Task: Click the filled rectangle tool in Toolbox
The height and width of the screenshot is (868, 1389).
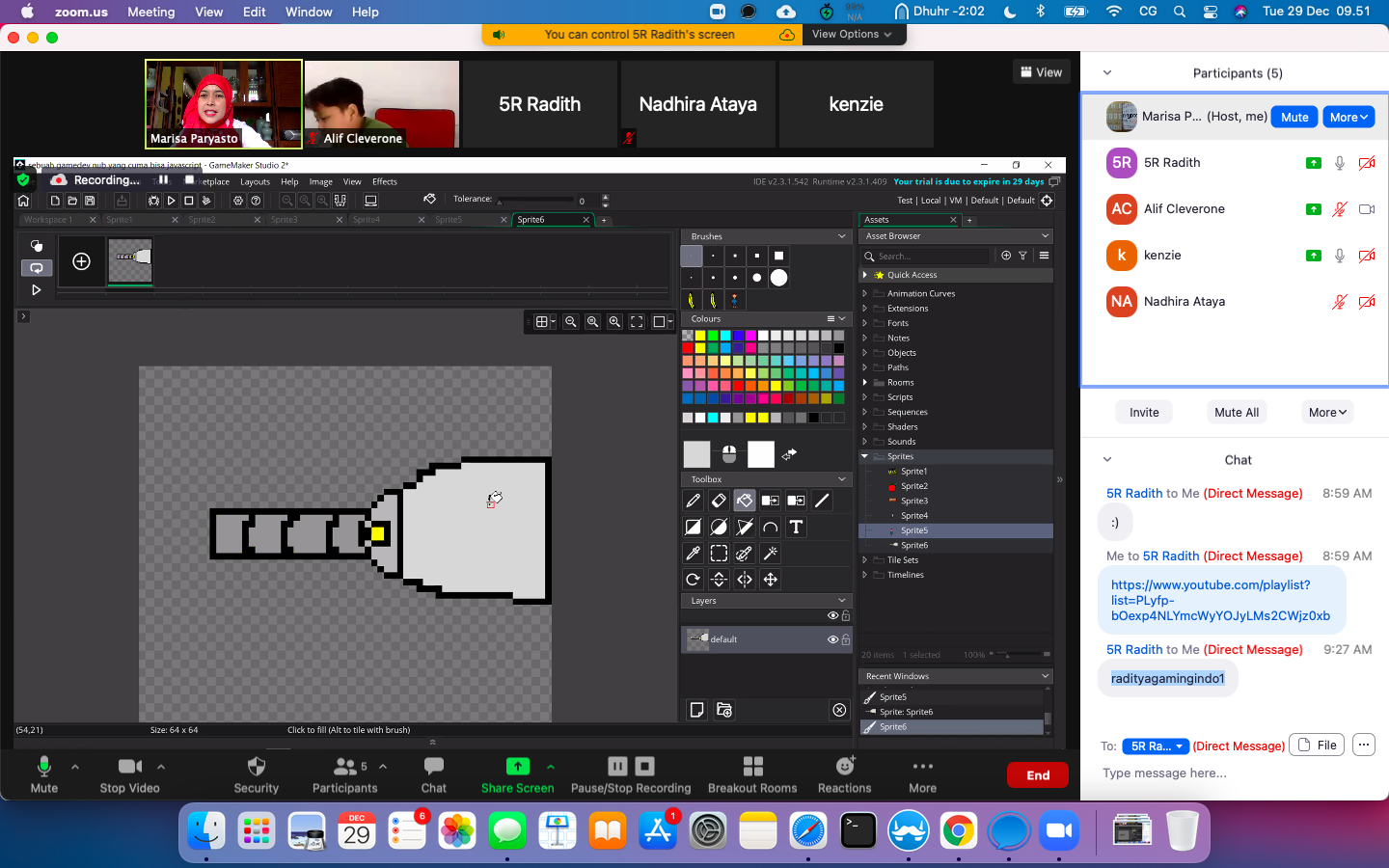Action: click(x=693, y=527)
